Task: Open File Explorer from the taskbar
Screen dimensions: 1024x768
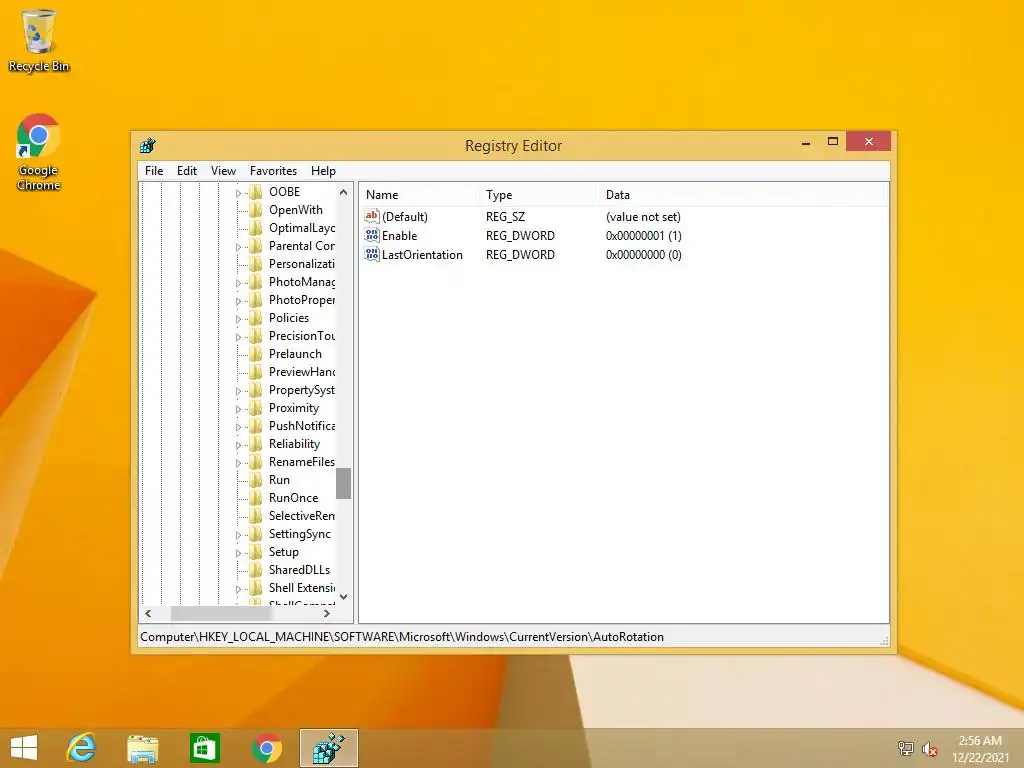Action: pyautogui.click(x=142, y=748)
